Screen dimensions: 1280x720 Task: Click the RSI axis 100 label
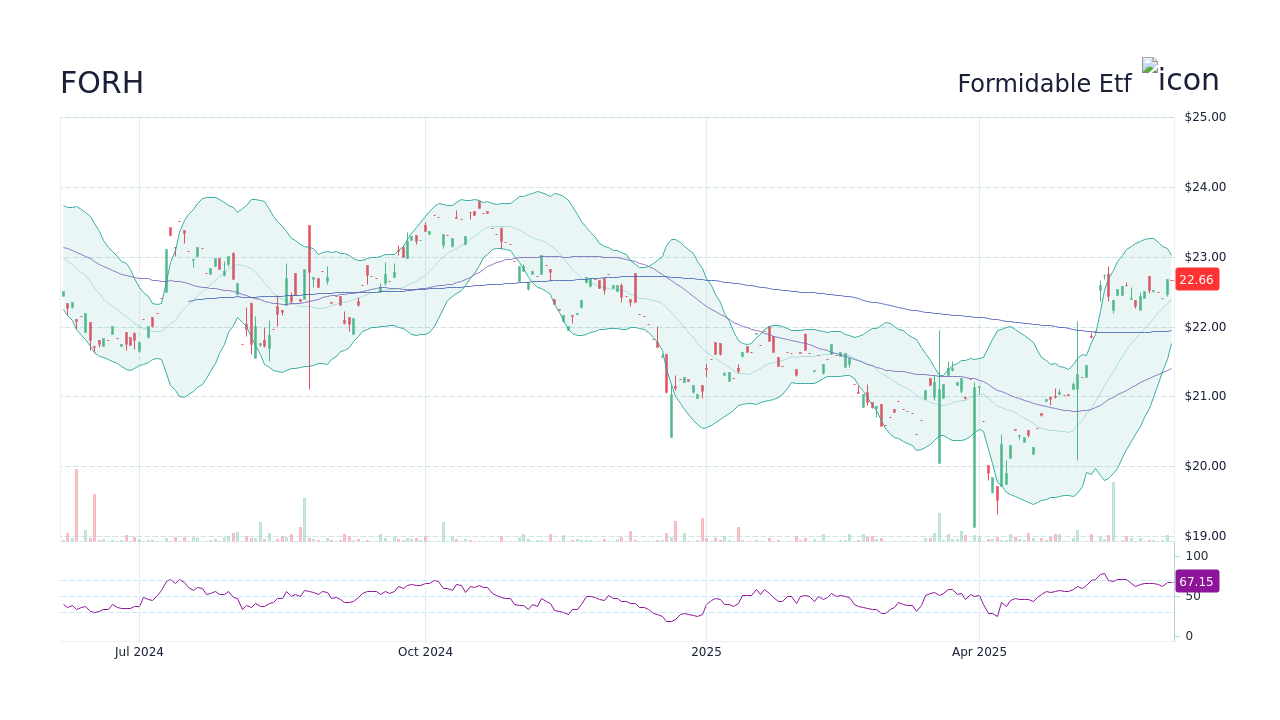(x=1197, y=556)
